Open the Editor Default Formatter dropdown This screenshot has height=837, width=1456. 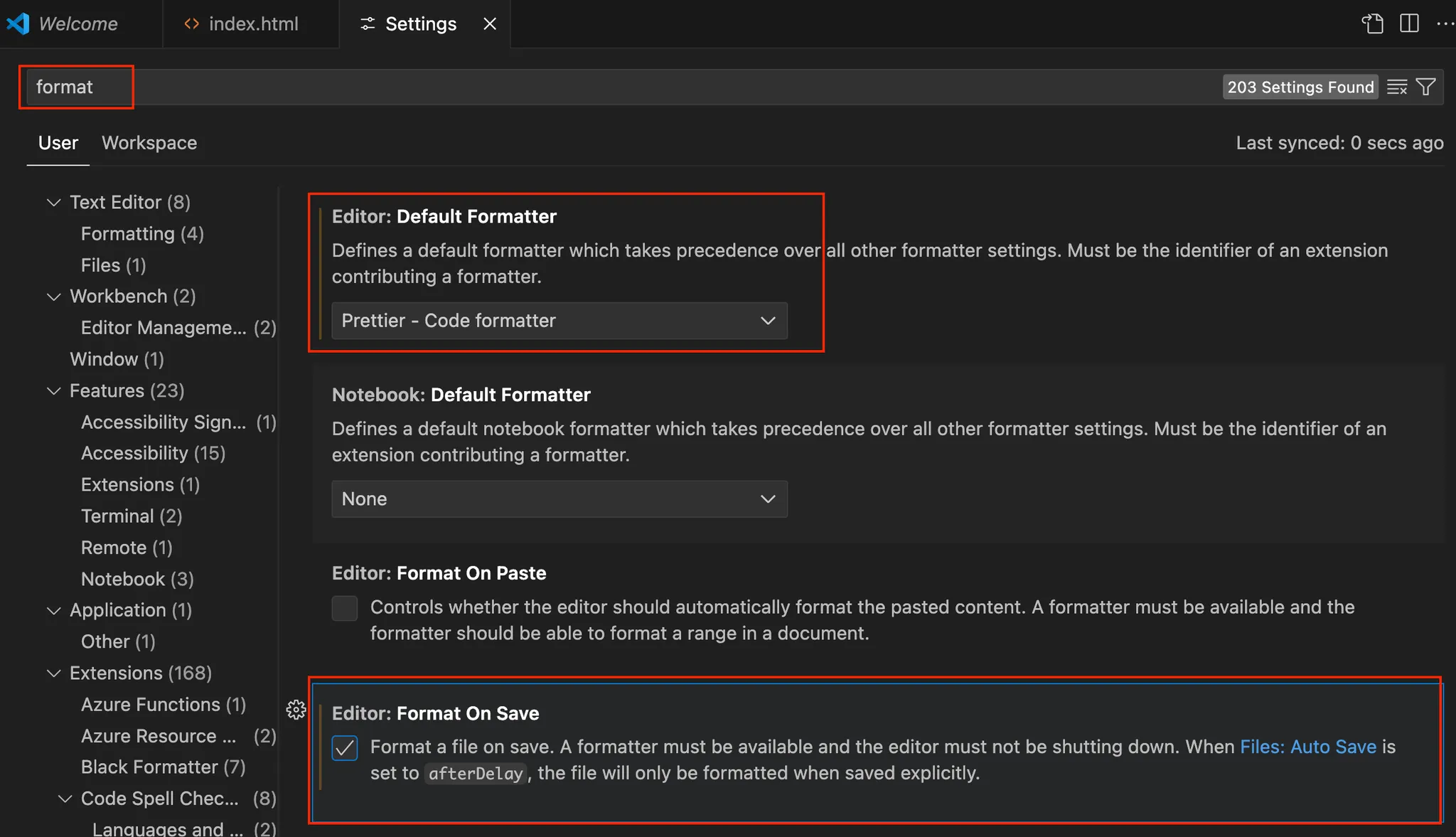[560, 321]
